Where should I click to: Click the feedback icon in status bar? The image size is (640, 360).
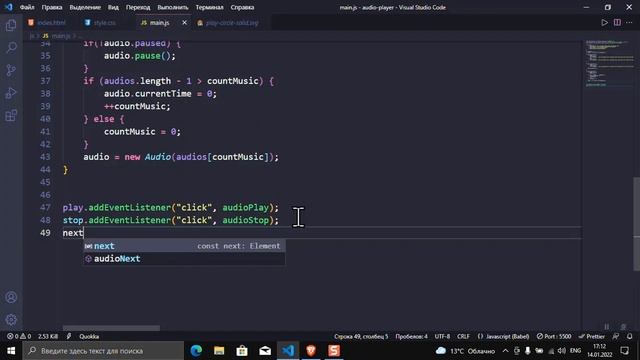click(616, 336)
